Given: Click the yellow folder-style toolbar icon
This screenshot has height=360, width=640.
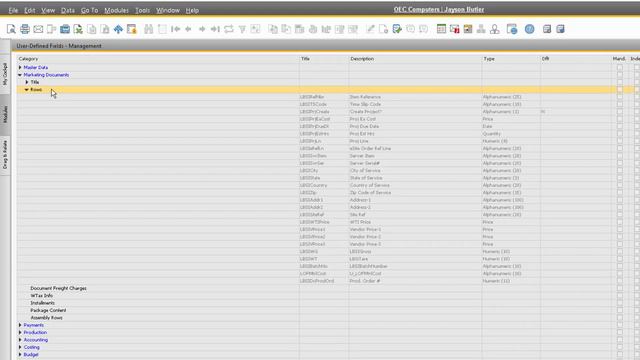Looking at the screenshot, I should coord(468,29).
